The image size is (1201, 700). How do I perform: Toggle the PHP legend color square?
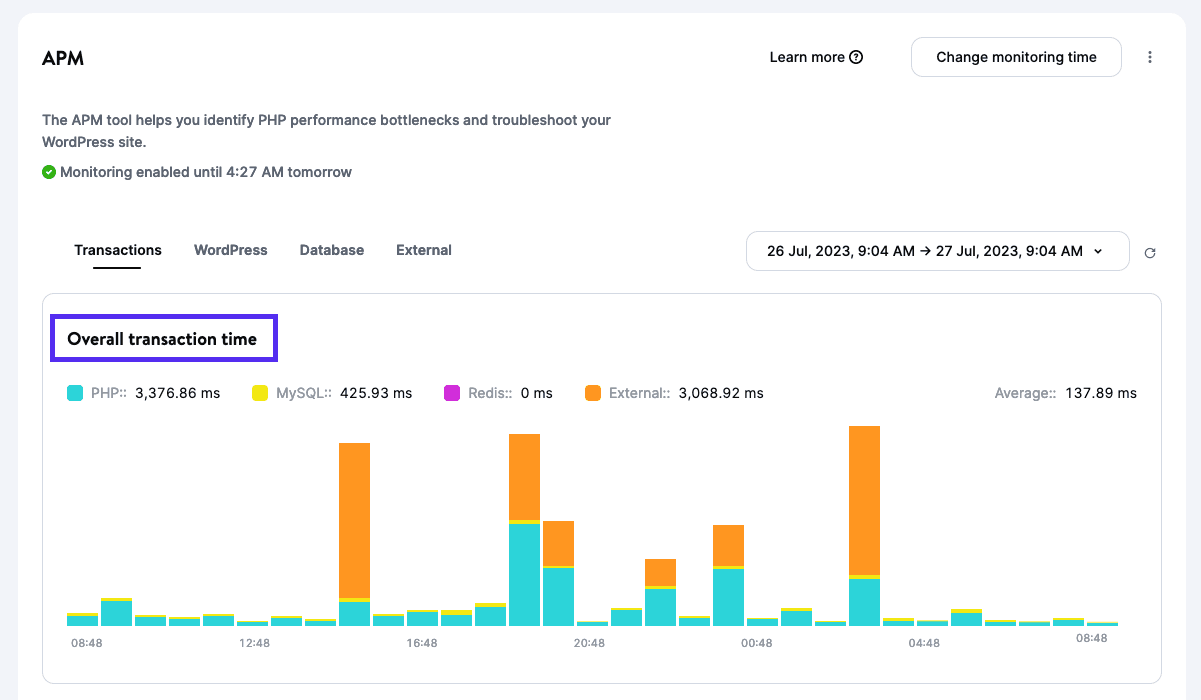click(75, 393)
